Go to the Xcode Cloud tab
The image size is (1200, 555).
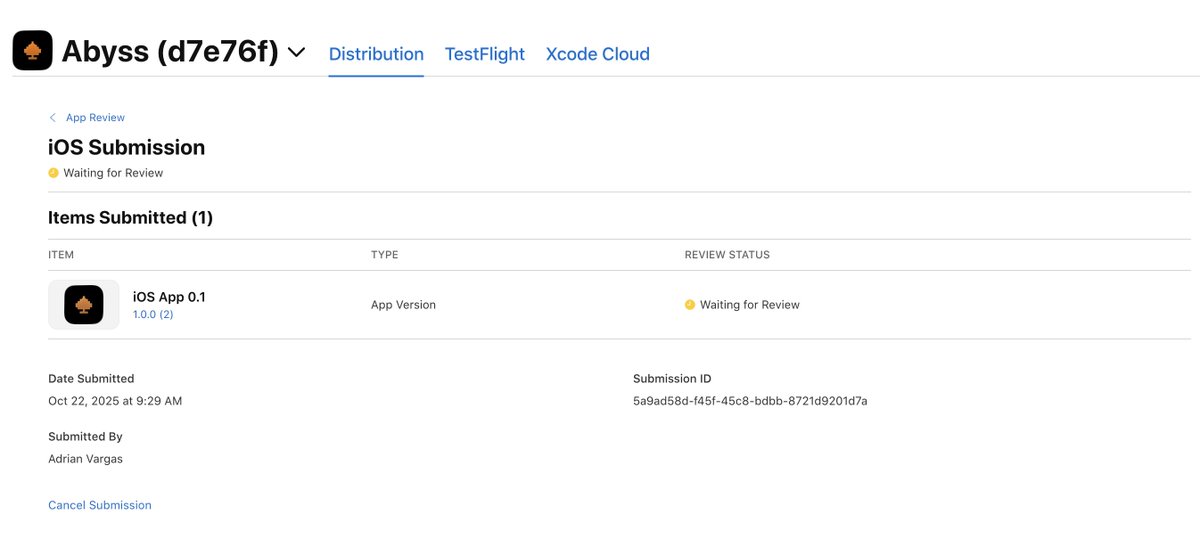coord(598,54)
